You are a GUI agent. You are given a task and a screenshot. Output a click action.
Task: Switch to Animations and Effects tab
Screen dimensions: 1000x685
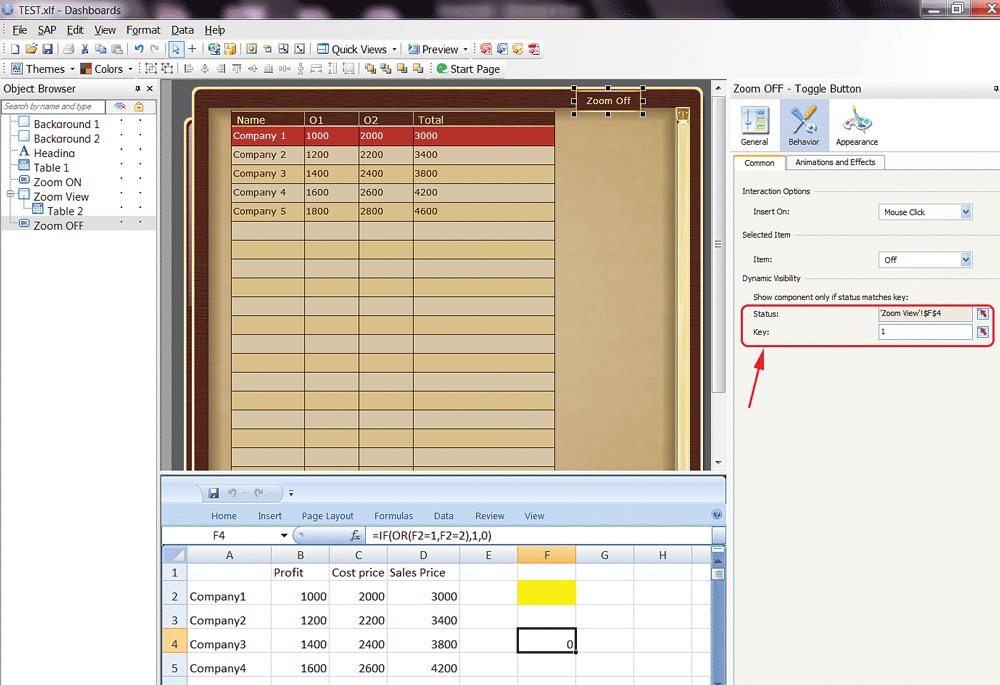pos(835,162)
